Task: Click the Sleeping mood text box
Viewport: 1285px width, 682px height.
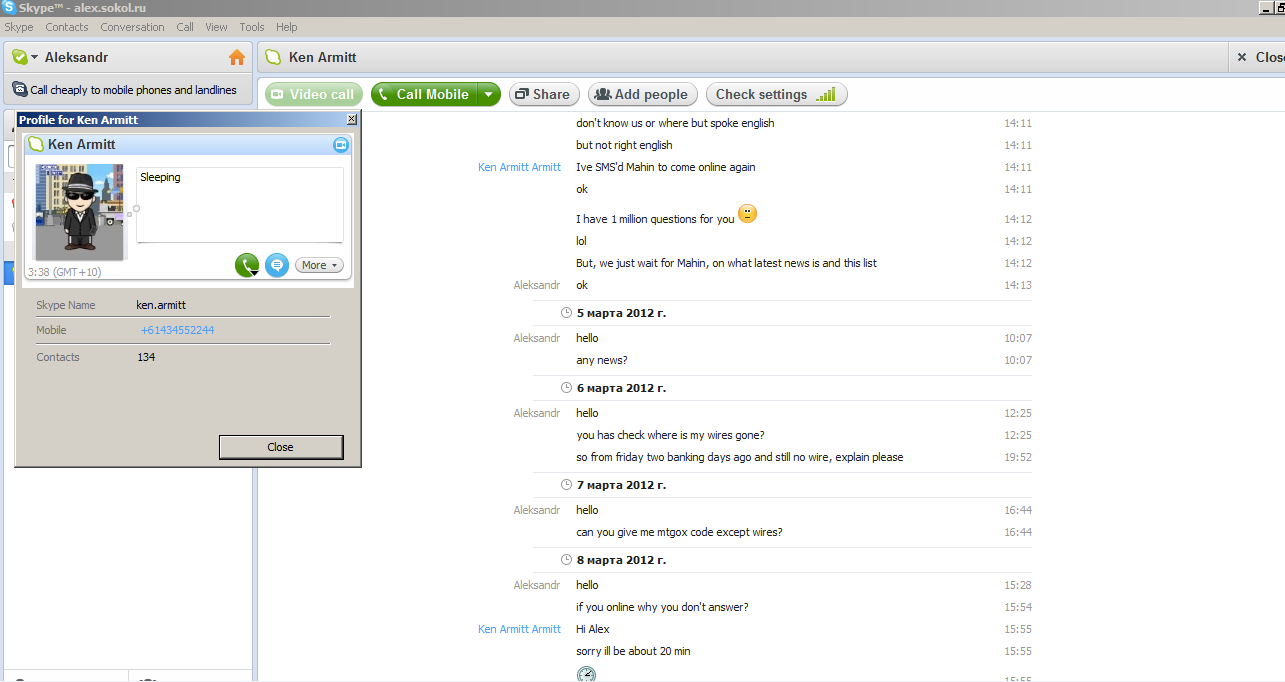Action: click(x=240, y=205)
